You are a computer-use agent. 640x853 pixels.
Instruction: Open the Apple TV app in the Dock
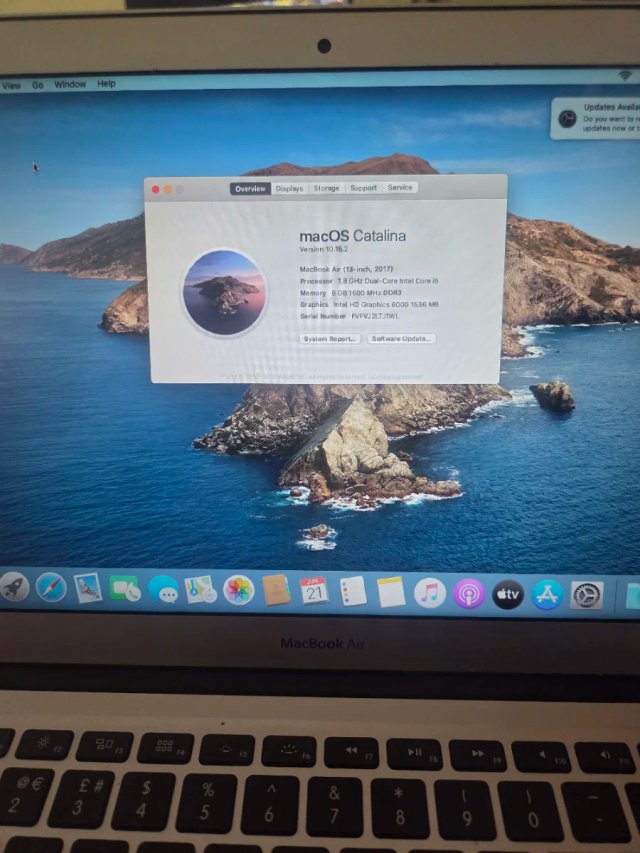(x=508, y=594)
